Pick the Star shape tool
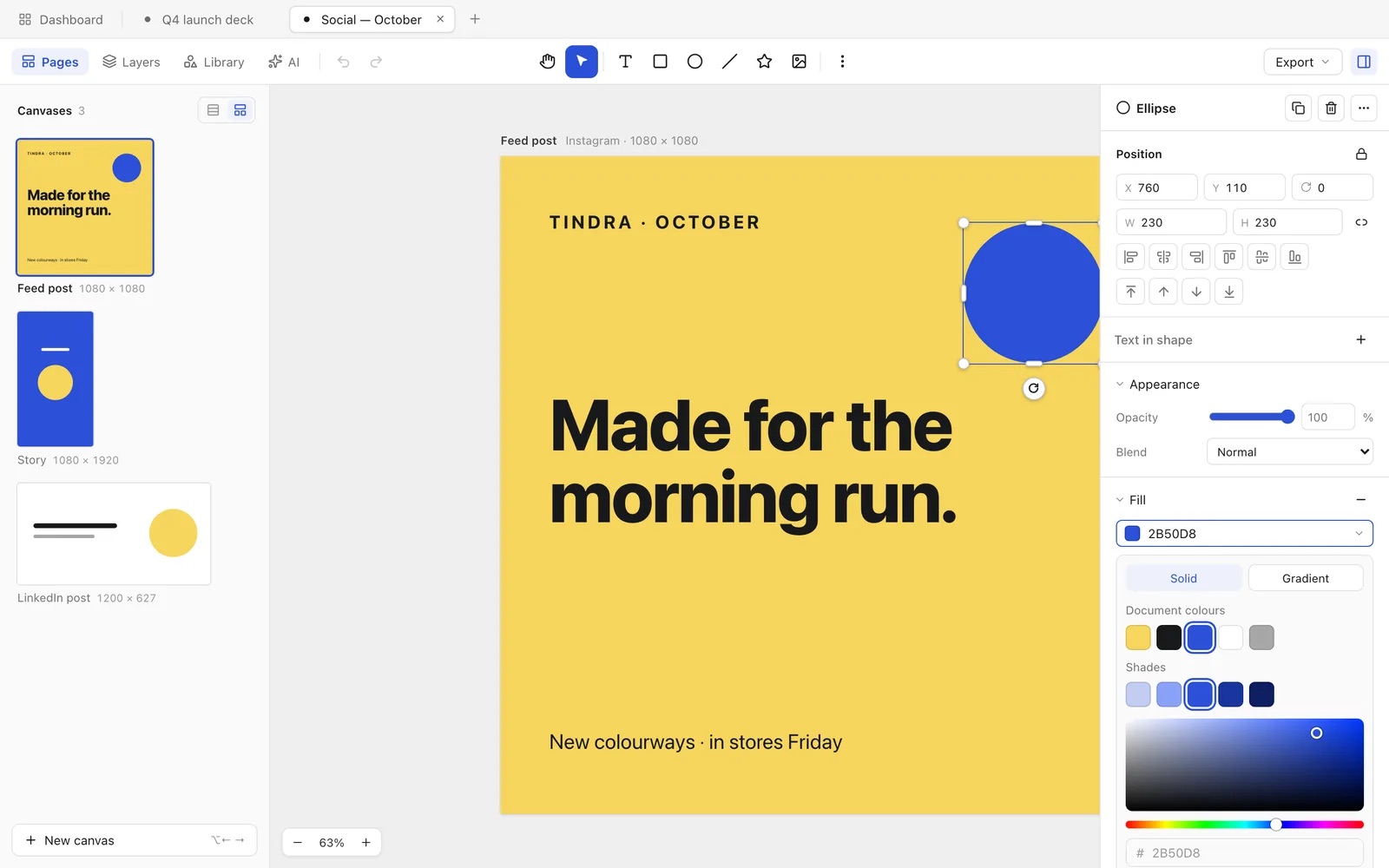The height and width of the screenshot is (868, 1389). point(764,62)
